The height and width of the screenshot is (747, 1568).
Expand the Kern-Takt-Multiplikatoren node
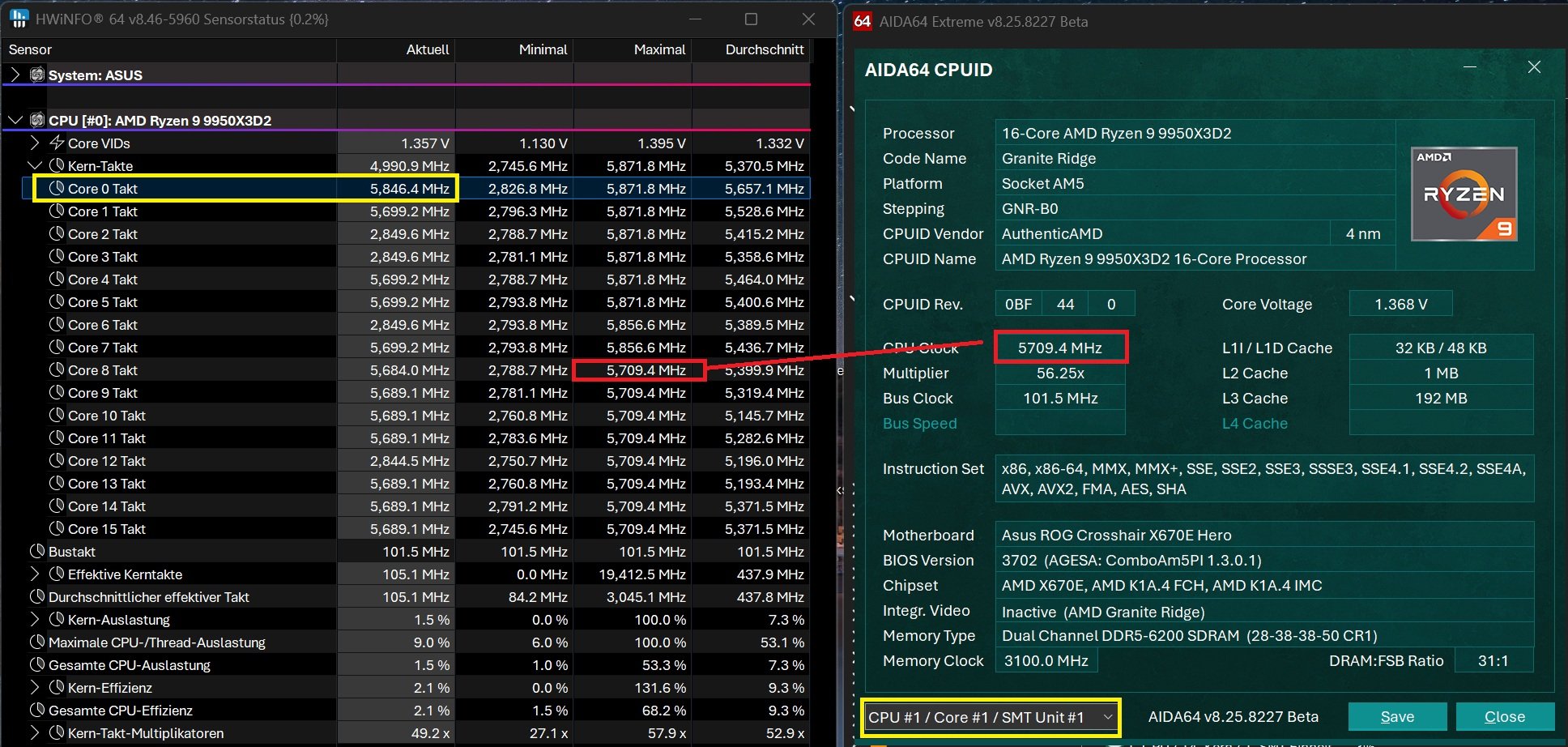click(x=35, y=732)
